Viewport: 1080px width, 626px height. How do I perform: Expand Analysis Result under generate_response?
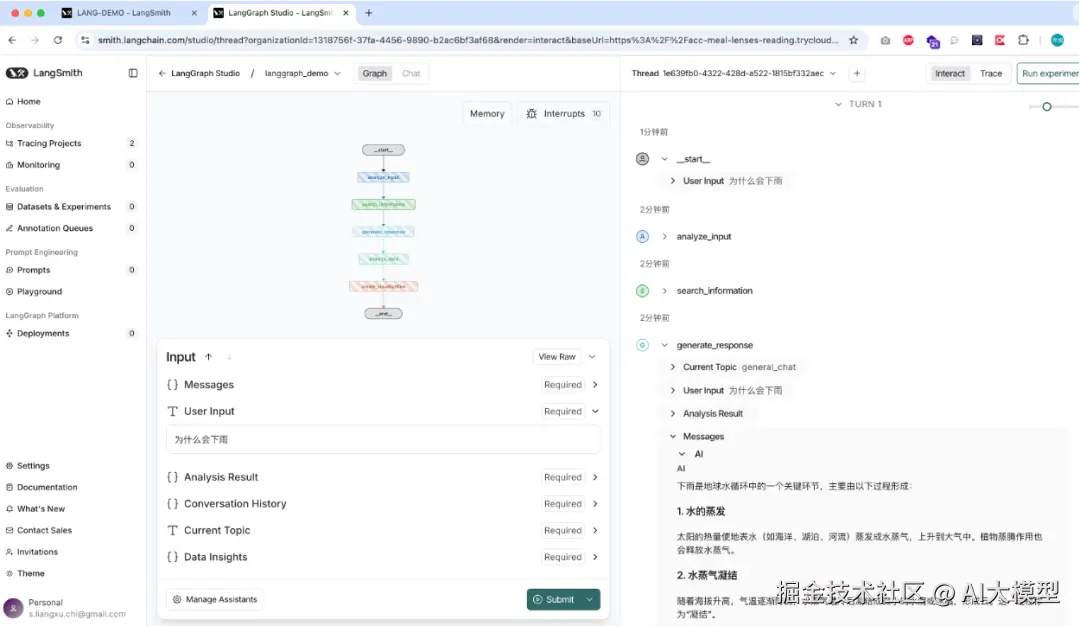[x=673, y=414]
